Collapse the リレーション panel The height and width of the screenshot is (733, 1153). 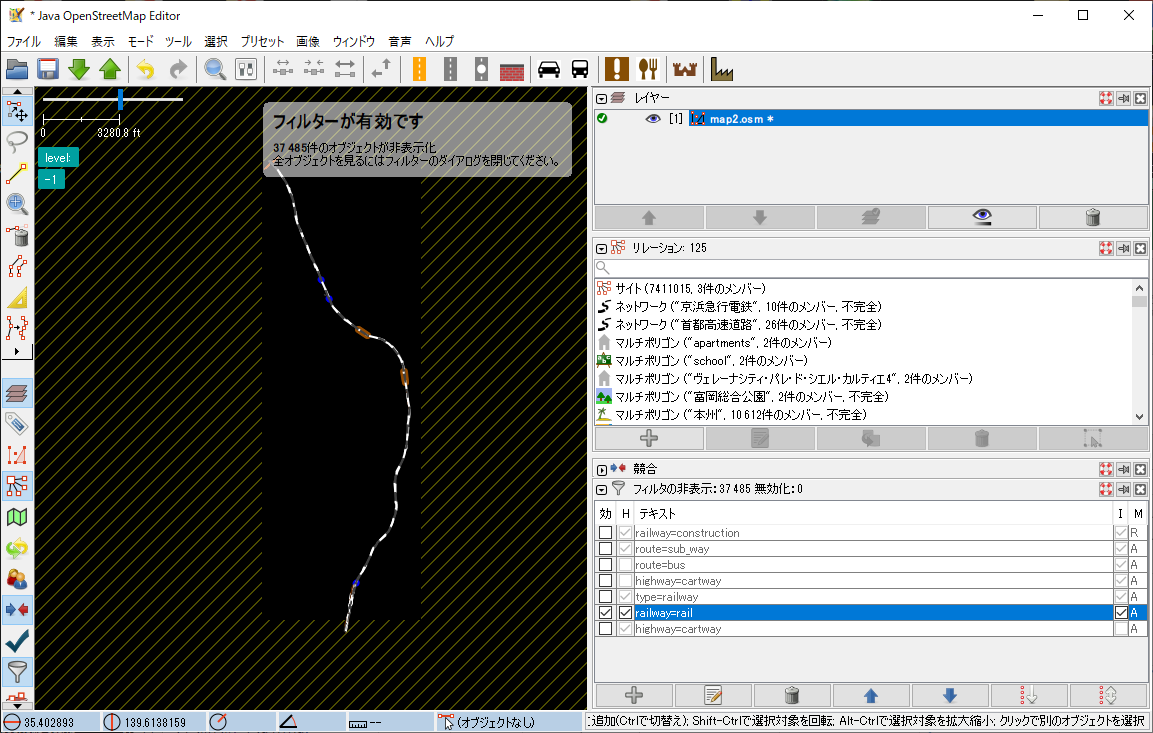[x=602, y=248]
